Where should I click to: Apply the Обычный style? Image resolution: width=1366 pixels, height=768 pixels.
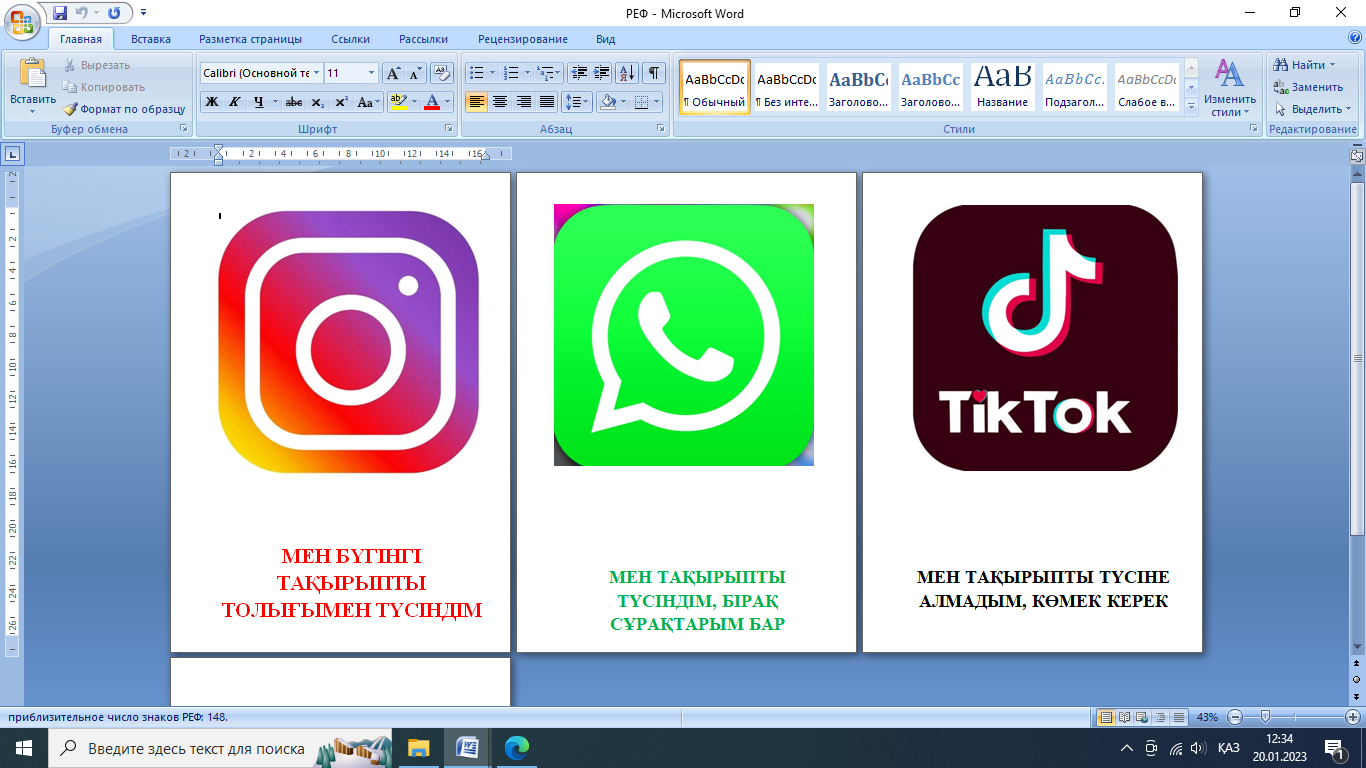pos(714,88)
